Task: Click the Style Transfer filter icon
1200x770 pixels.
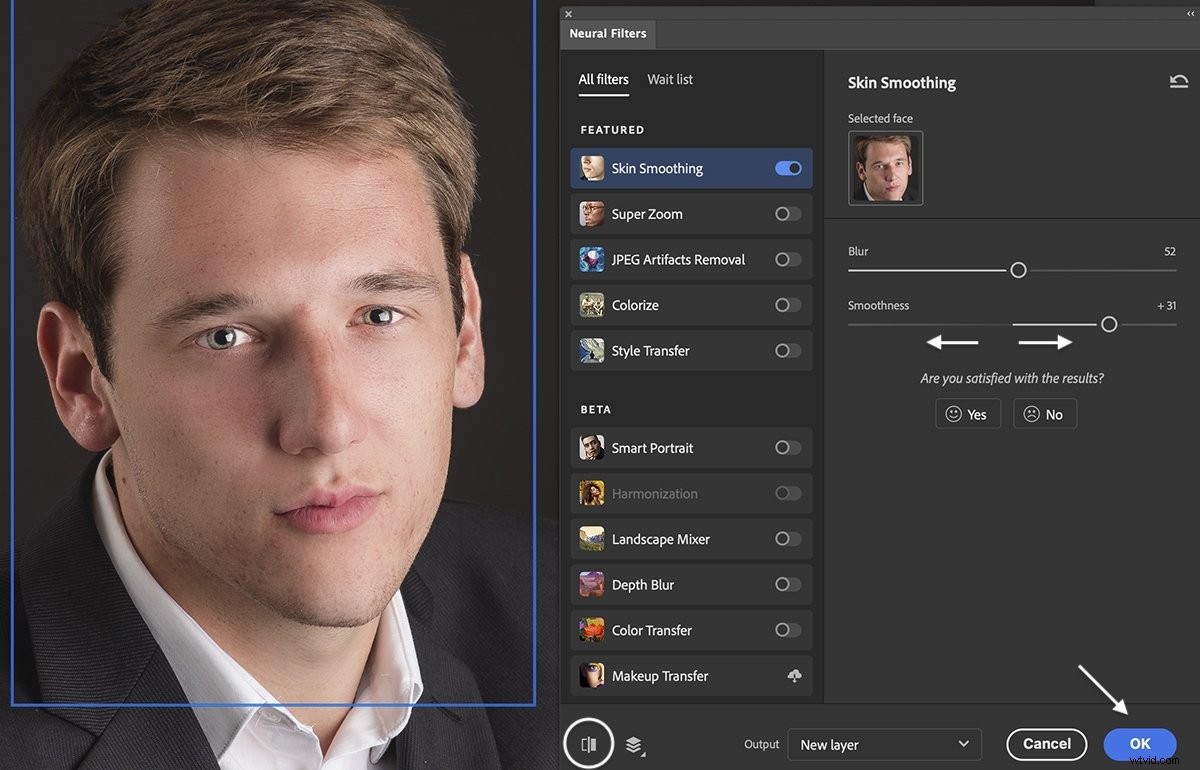Action: (x=591, y=350)
